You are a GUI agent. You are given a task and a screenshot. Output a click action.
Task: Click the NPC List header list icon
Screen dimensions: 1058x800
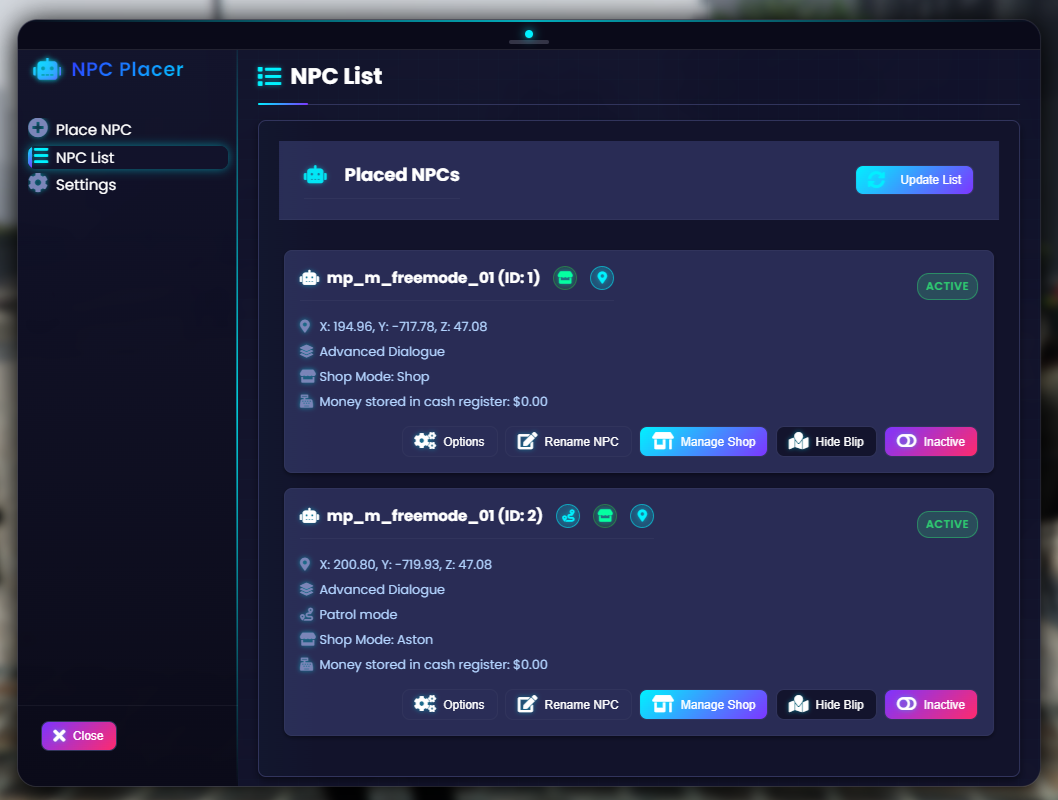click(269, 76)
